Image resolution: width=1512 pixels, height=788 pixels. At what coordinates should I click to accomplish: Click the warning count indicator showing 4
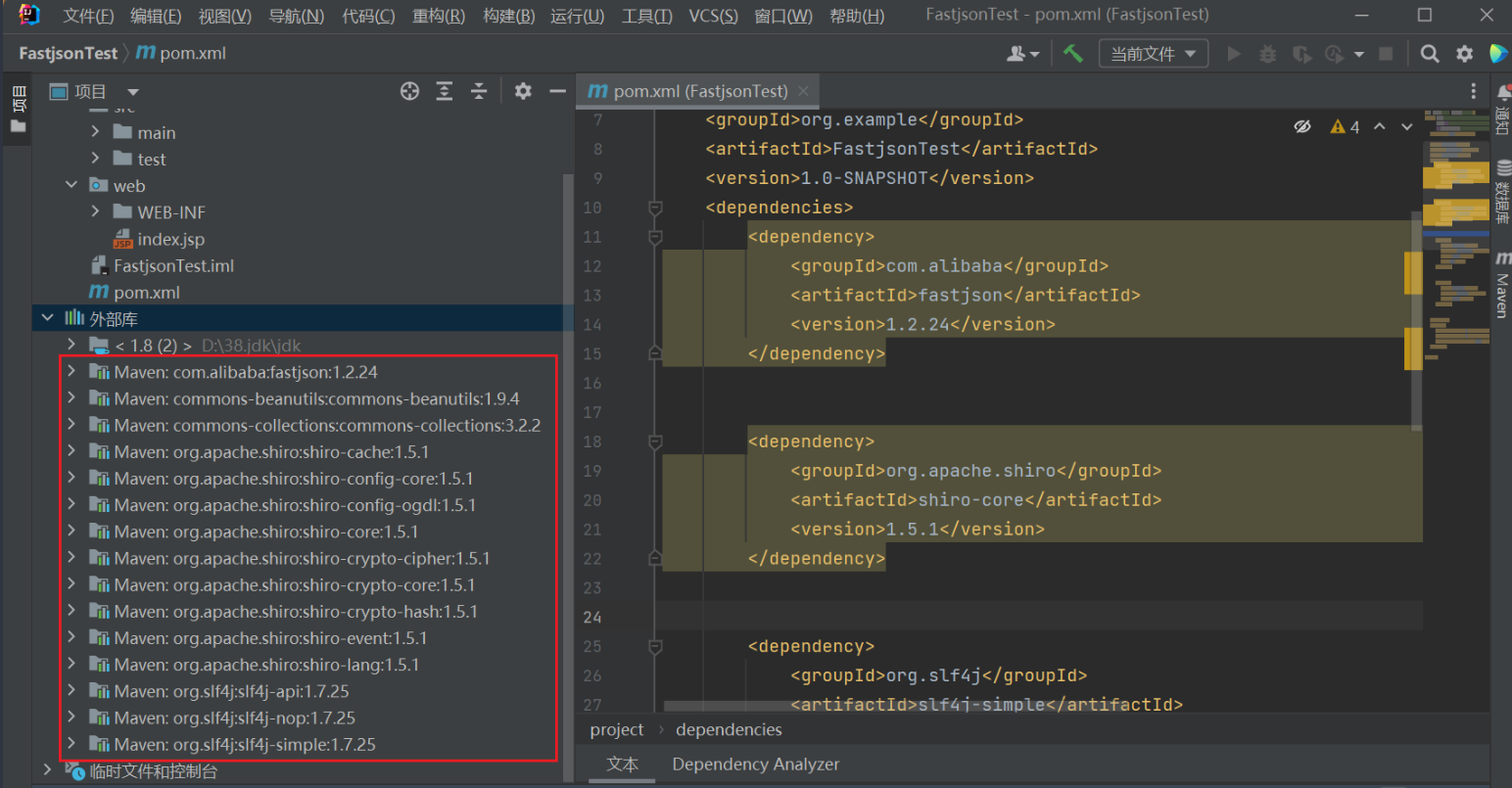click(x=1345, y=126)
